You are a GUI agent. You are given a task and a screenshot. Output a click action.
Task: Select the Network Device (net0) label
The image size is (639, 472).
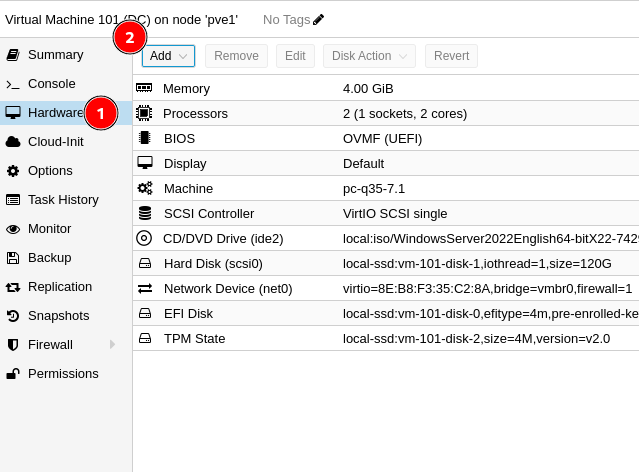pyautogui.click(x=228, y=289)
